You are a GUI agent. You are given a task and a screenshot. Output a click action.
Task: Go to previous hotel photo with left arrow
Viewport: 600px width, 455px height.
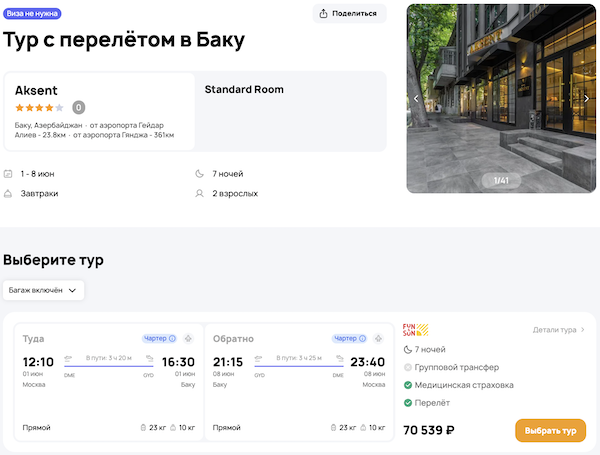(x=416, y=99)
